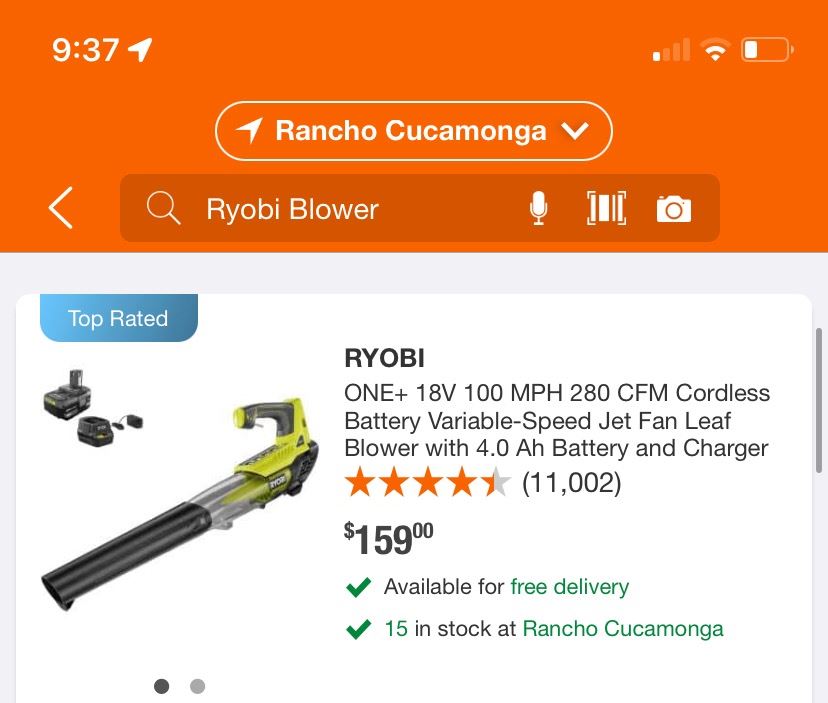The width and height of the screenshot is (828, 703).
Task: Tap the leaf blower product image
Action: pyautogui.click(x=180, y=489)
